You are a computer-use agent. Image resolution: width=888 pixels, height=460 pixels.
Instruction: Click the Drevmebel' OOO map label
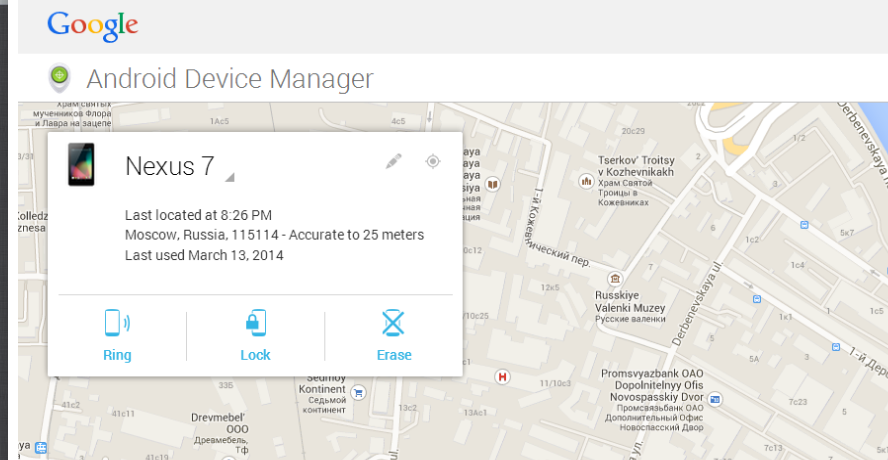(x=220, y=423)
